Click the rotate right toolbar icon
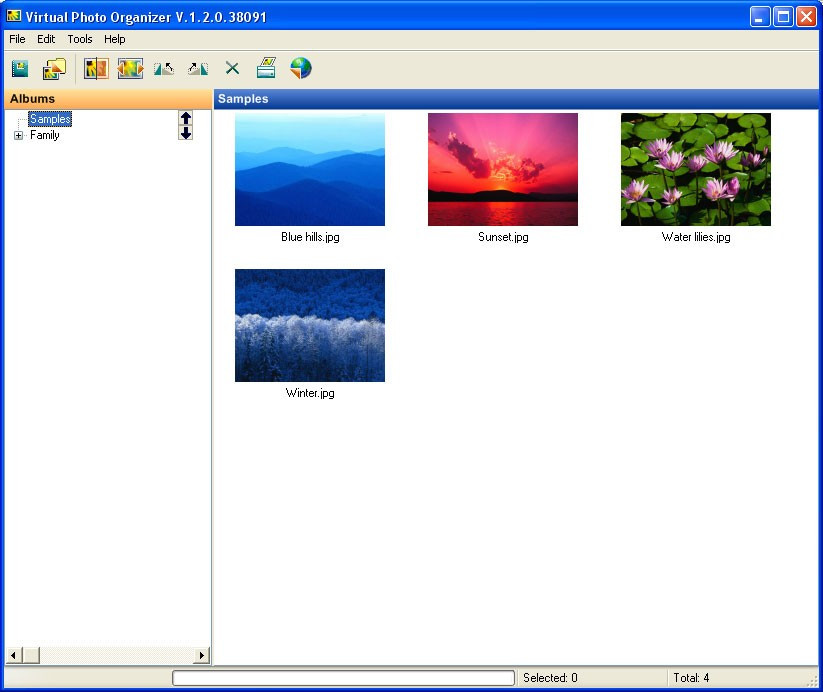The width and height of the screenshot is (823, 692). point(198,68)
